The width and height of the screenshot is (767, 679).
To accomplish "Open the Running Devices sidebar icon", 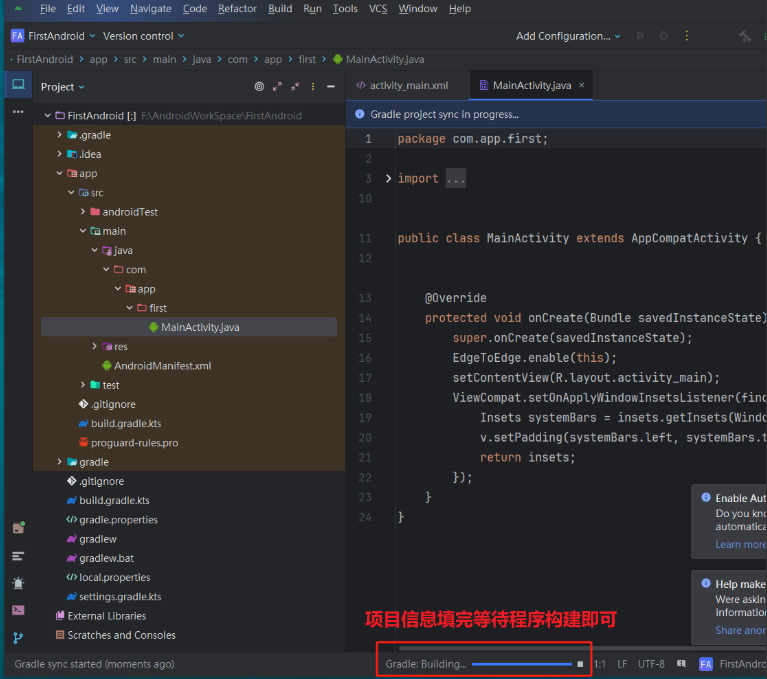I will coord(18,528).
